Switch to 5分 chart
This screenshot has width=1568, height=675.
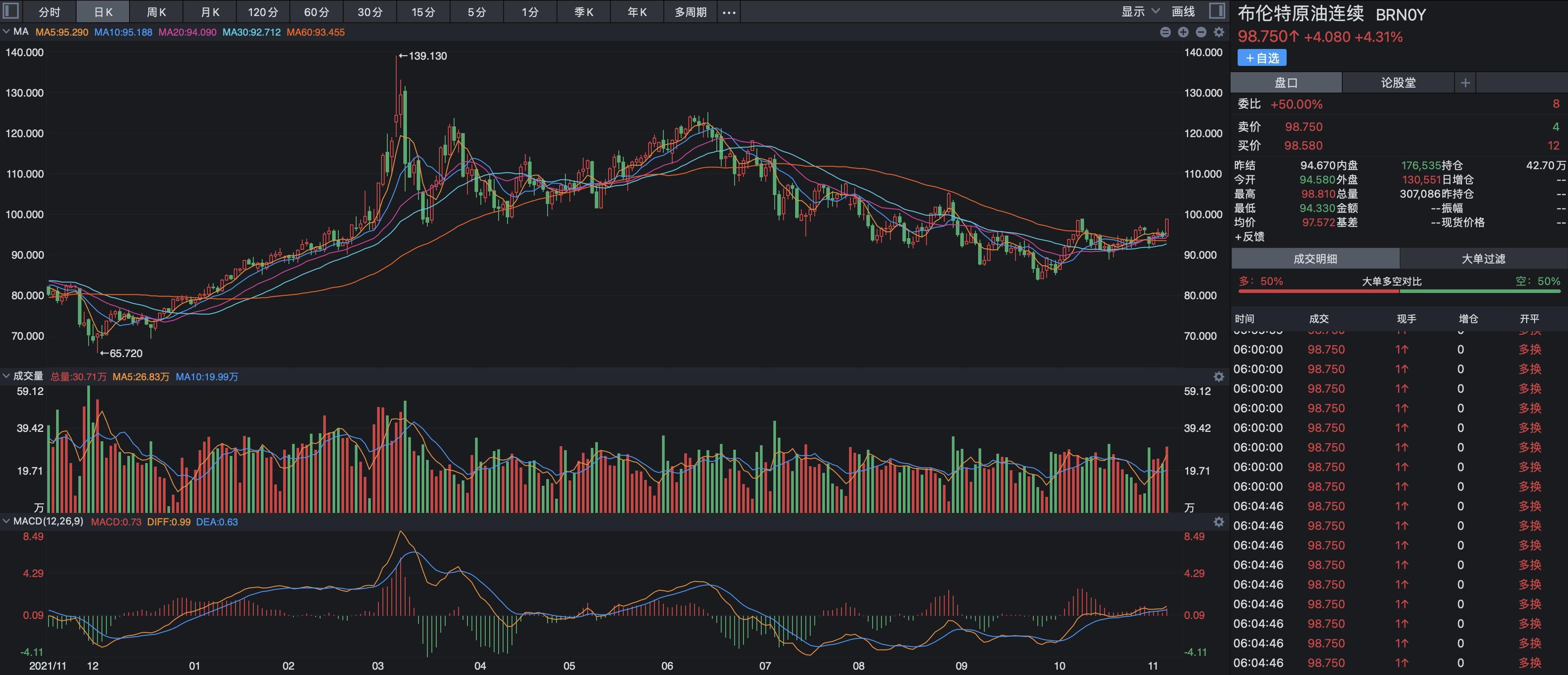coord(477,12)
